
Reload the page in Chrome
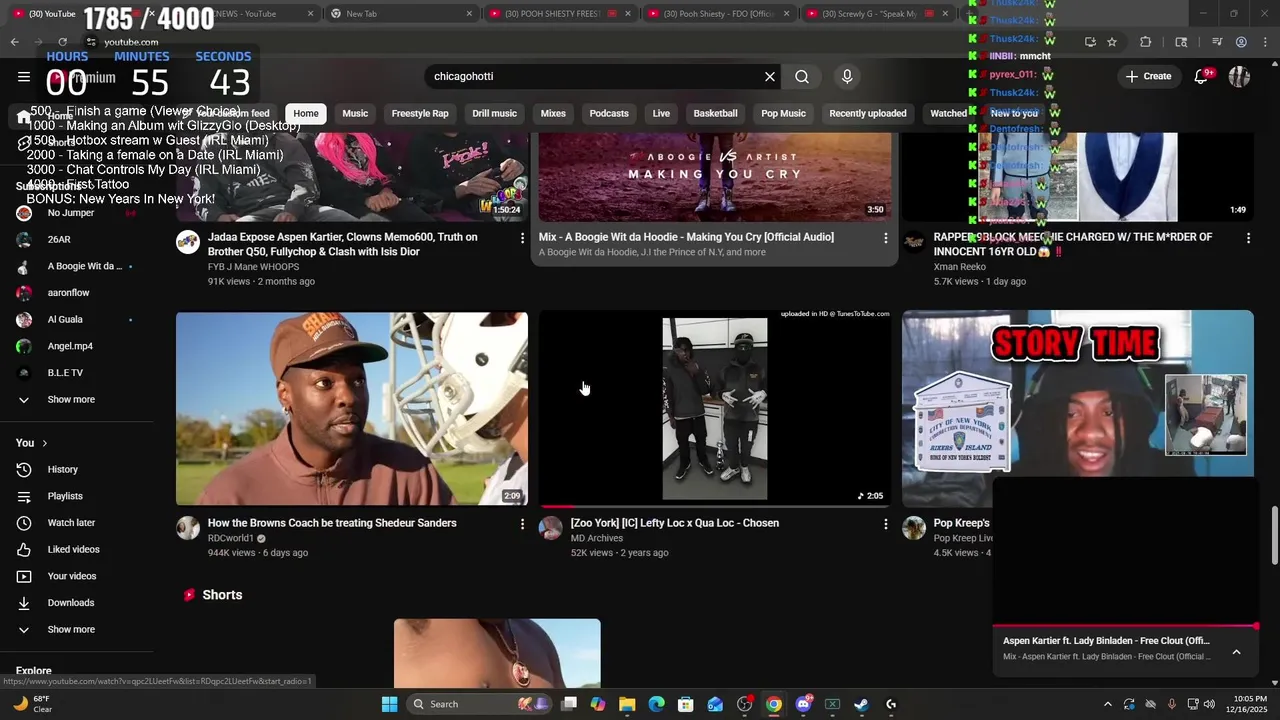click(x=62, y=42)
